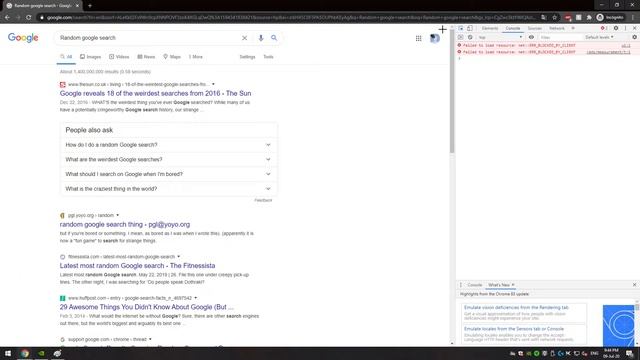Click the page vertical scrollbar thumb
Screen dimensions: 640x360
(x=452, y=91)
